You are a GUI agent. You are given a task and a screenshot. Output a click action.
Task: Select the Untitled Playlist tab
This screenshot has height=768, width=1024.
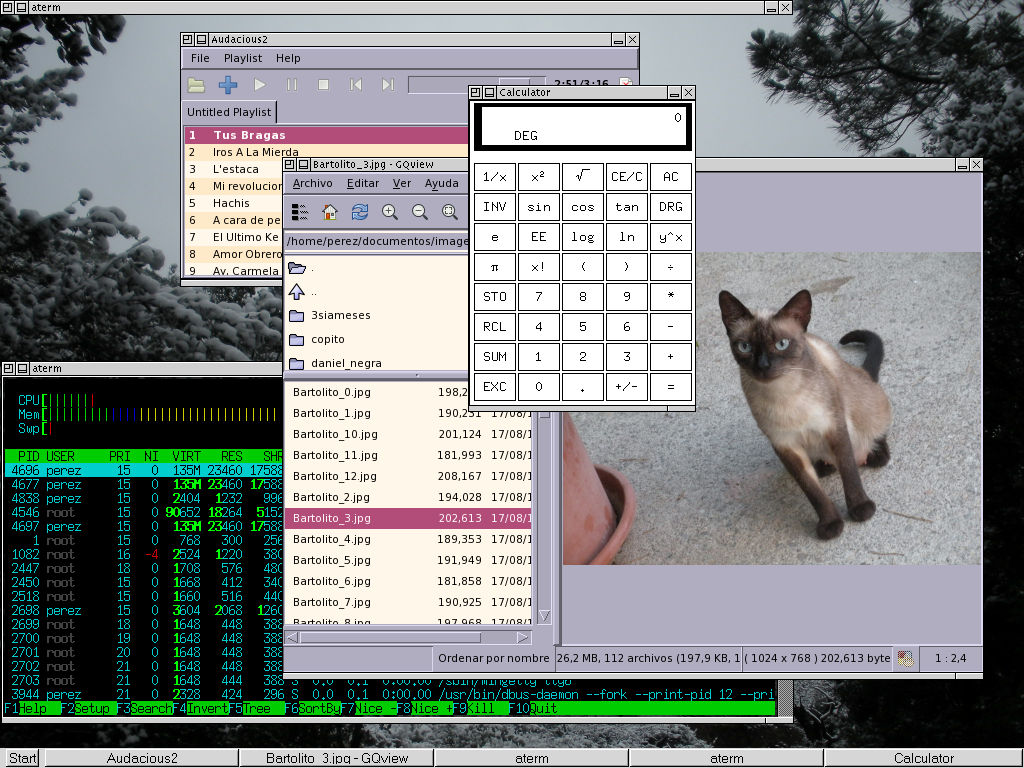click(x=229, y=112)
